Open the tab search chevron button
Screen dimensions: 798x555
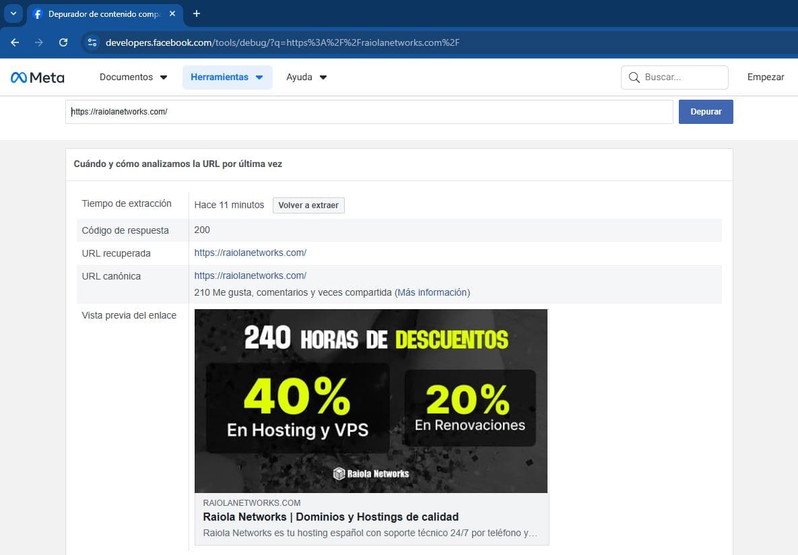click(14, 14)
